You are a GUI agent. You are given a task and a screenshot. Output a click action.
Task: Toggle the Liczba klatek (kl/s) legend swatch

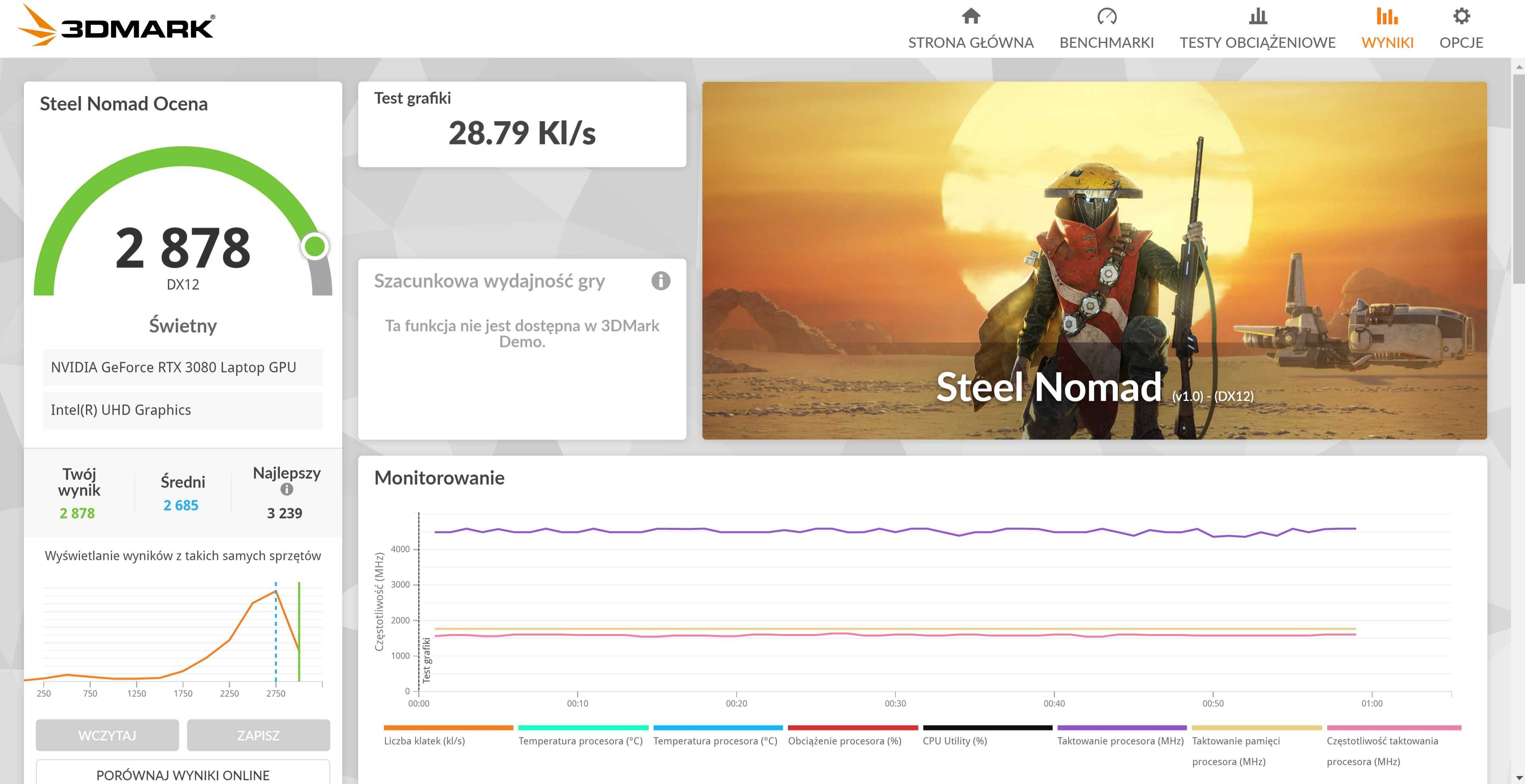(x=448, y=727)
